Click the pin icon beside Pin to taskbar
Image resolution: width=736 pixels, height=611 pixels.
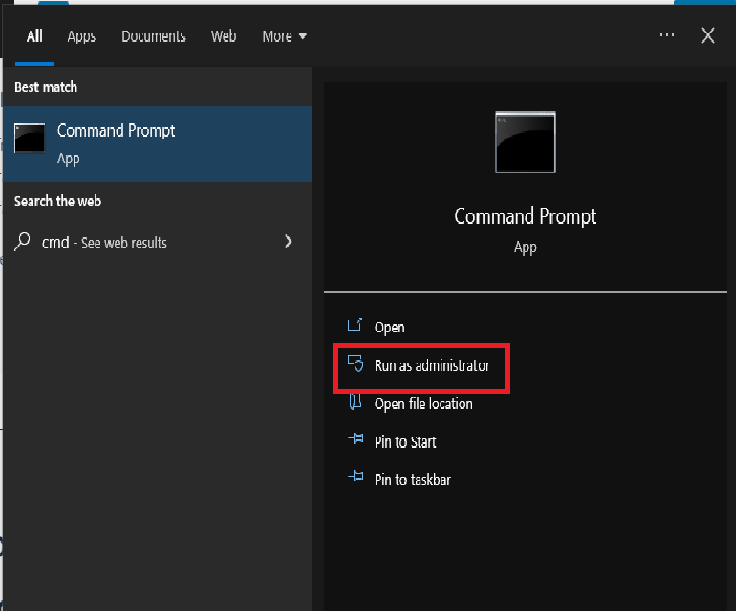[354, 479]
